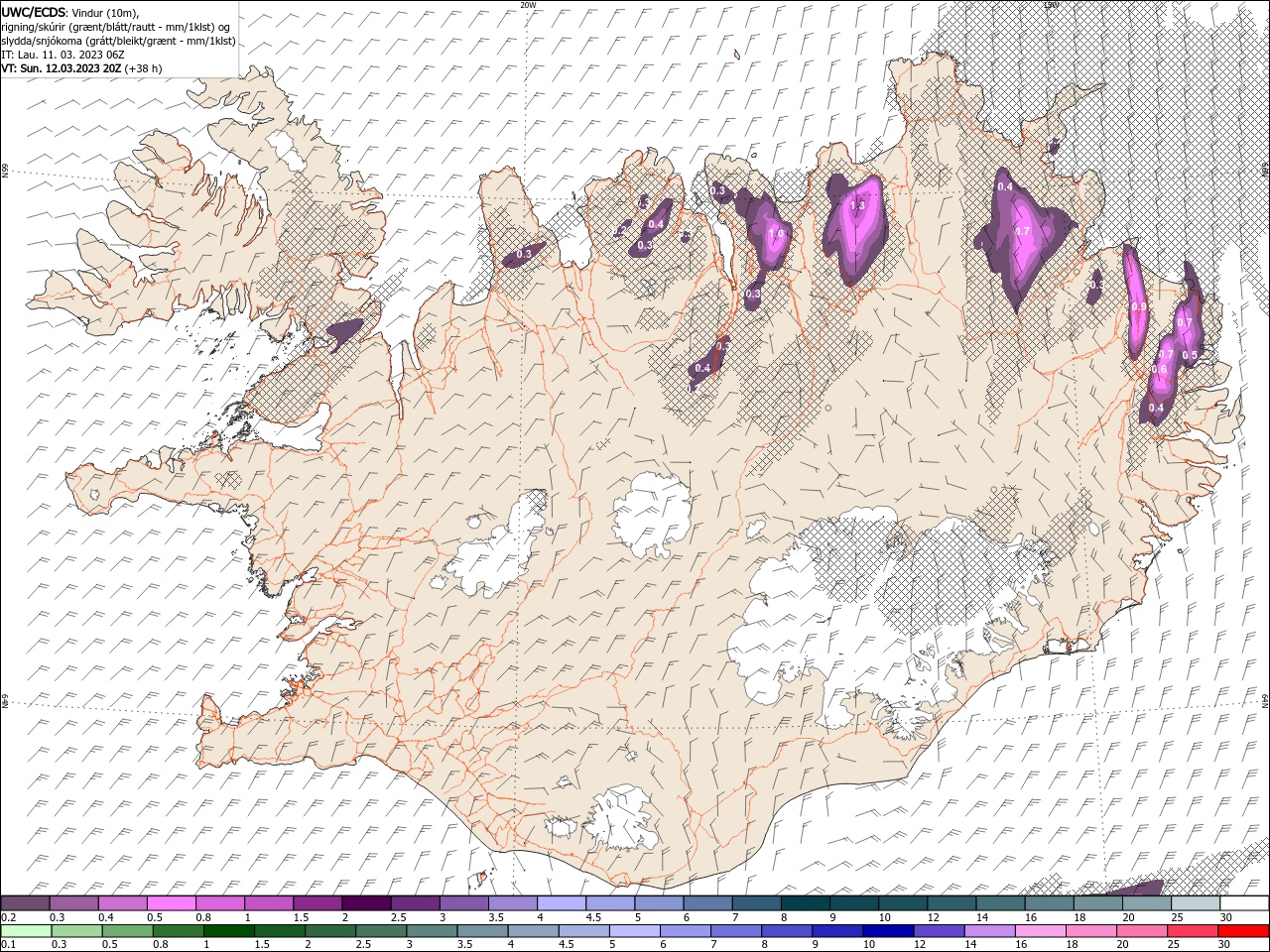The height and width of the screenshot is (952, 1270).
Task: Click the 1.3 snowfall value on the map
Action: coord(858,205)
